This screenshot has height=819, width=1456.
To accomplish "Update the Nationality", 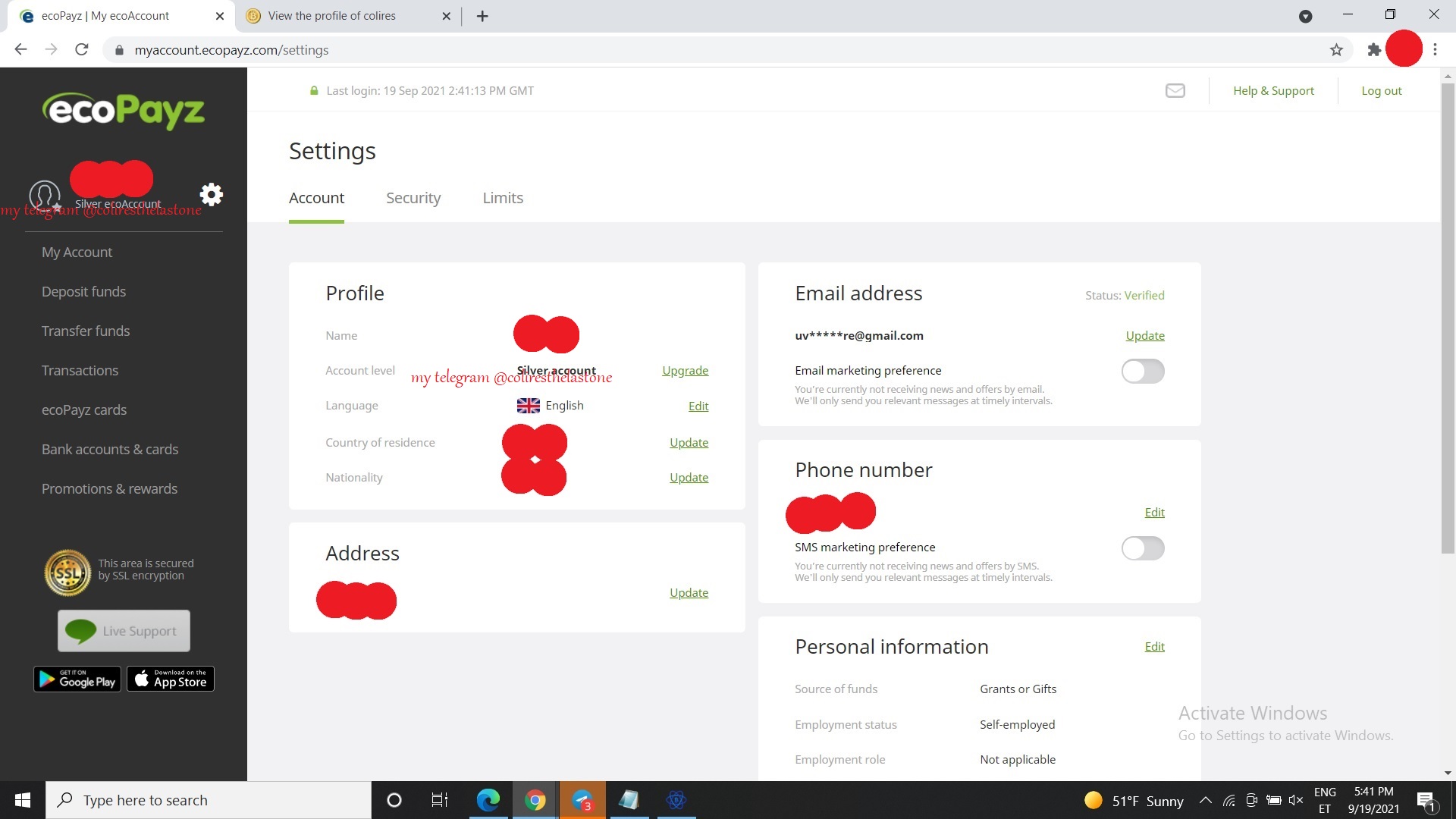I will [x=689, y=478].
